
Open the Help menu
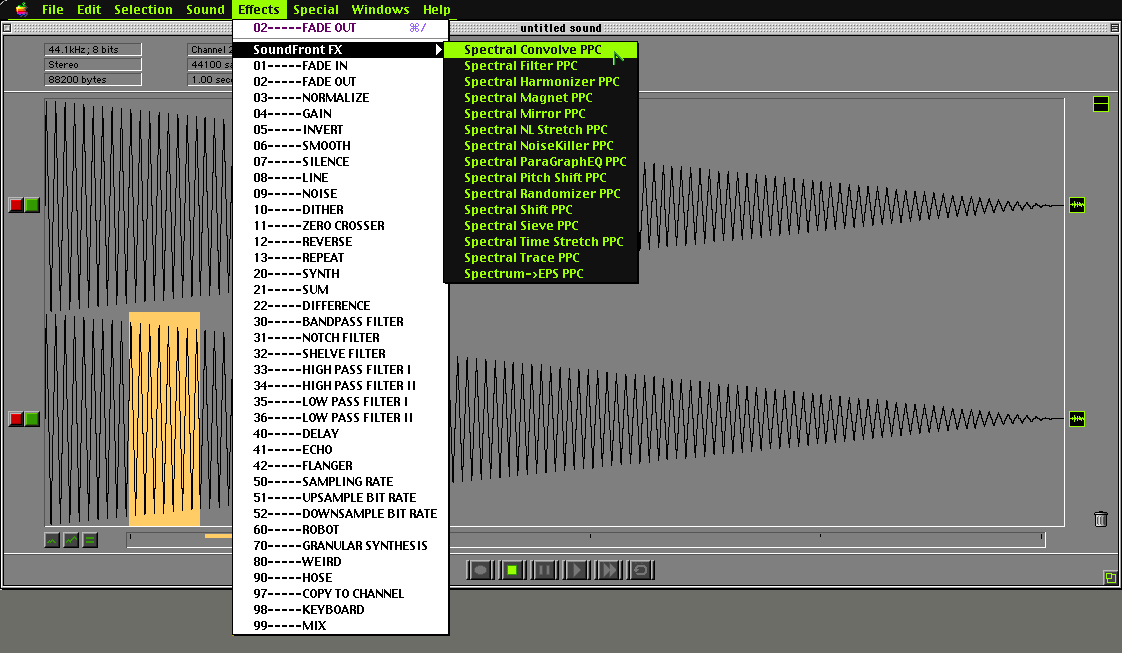click(436, 9)
